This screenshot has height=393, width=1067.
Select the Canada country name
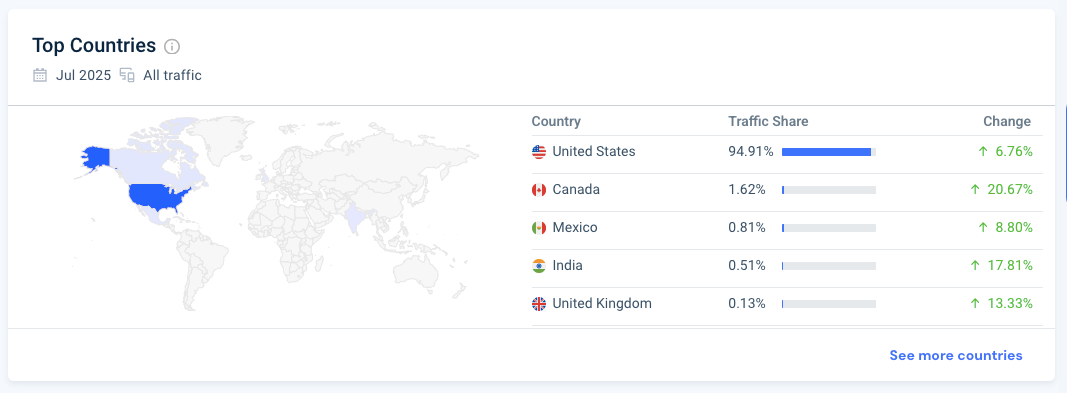point(576,190)
